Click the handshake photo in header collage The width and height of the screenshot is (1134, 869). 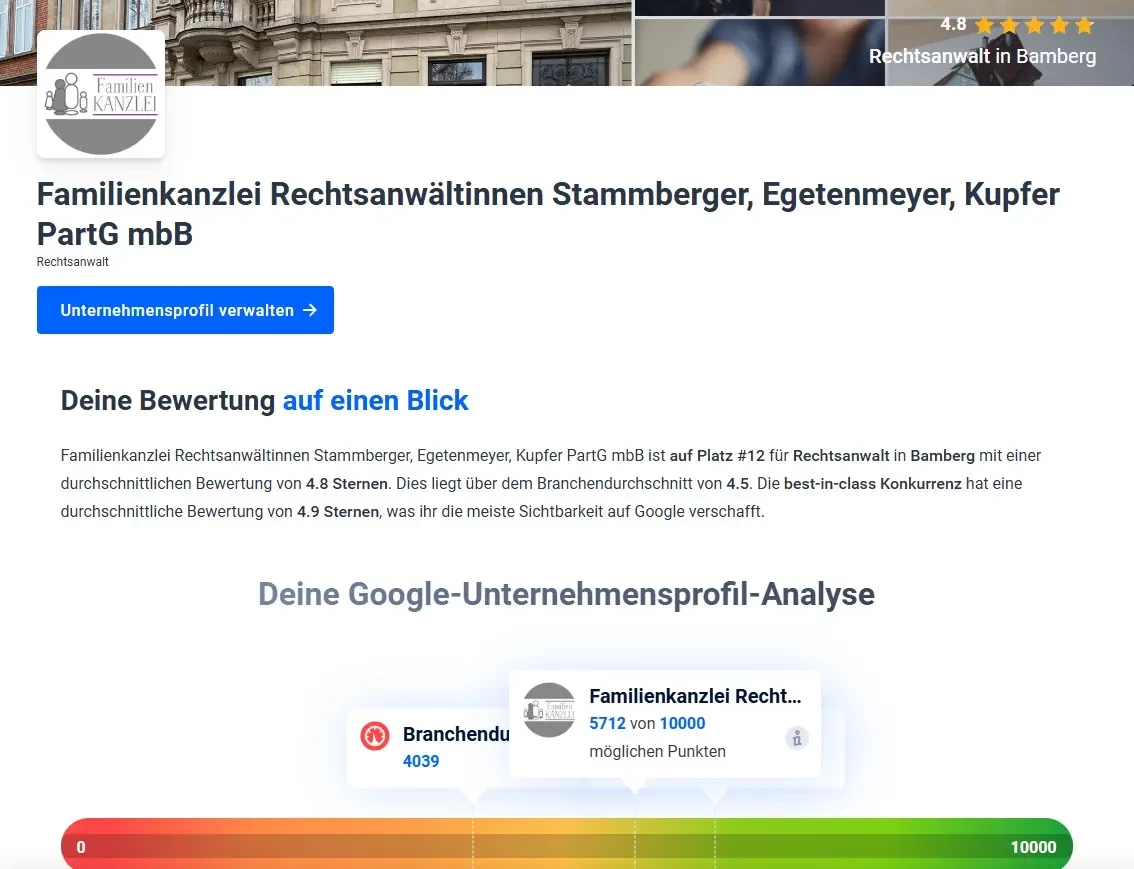760,52
